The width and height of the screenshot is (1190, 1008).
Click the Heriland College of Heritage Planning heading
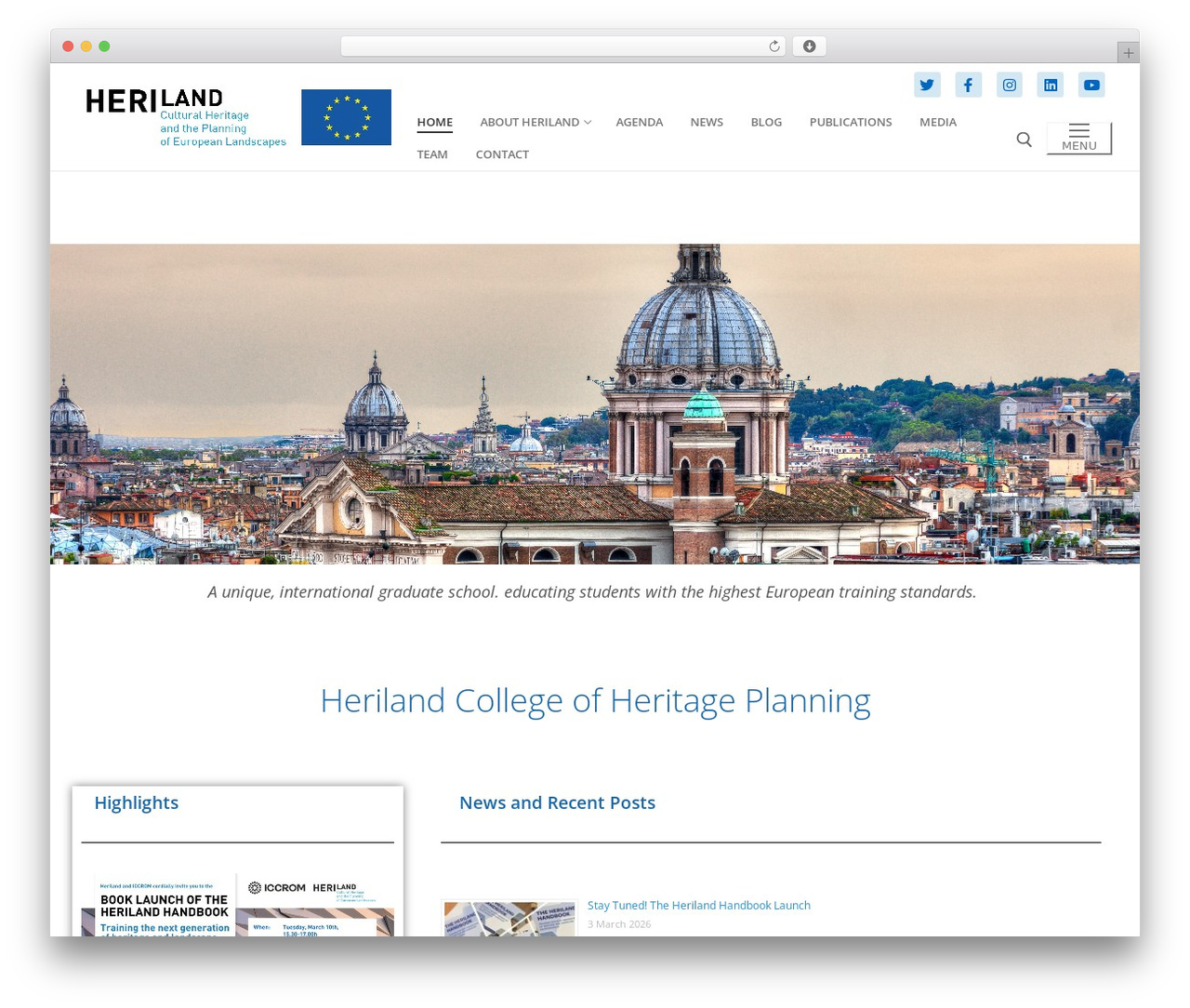[x=595, y=700]
